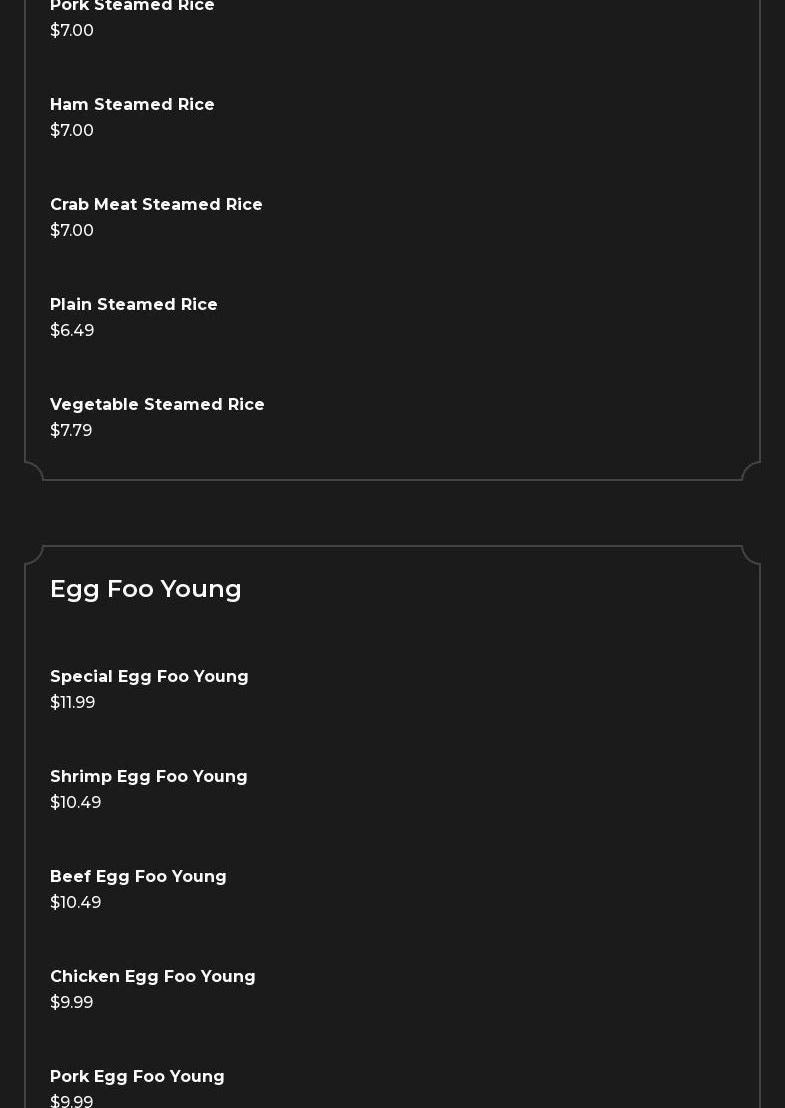Click Crab Meat Steamed Rice $7.00 price

pyautogui.click(x=72, y=231)
